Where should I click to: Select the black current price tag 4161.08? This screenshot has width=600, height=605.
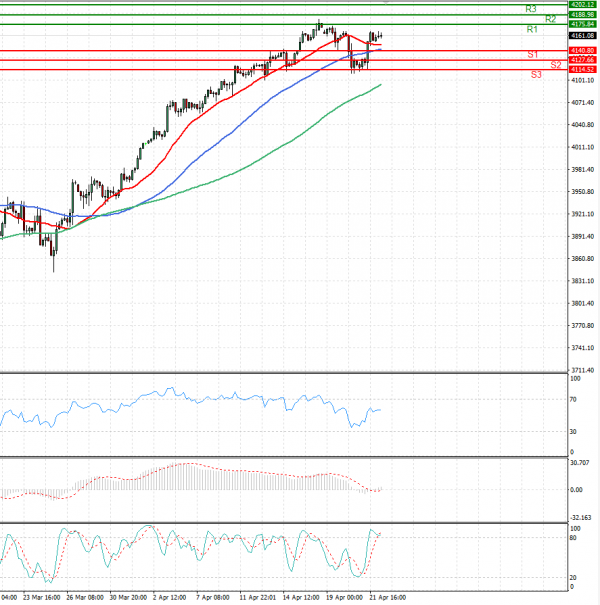[x=582, y=35]
